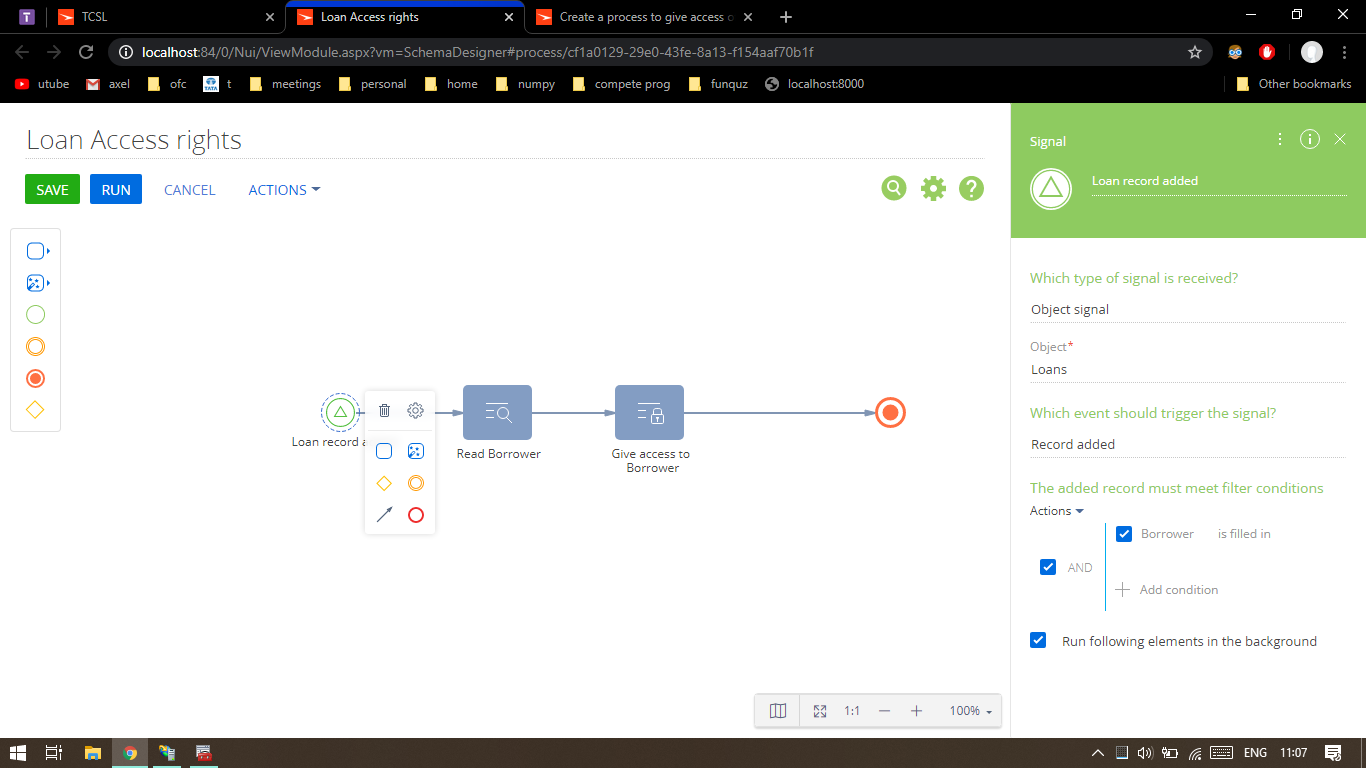Select the Give access to Borrower element
This screenshot has width=1366, height=768.
pyautogui.click(x=649, y=412)
